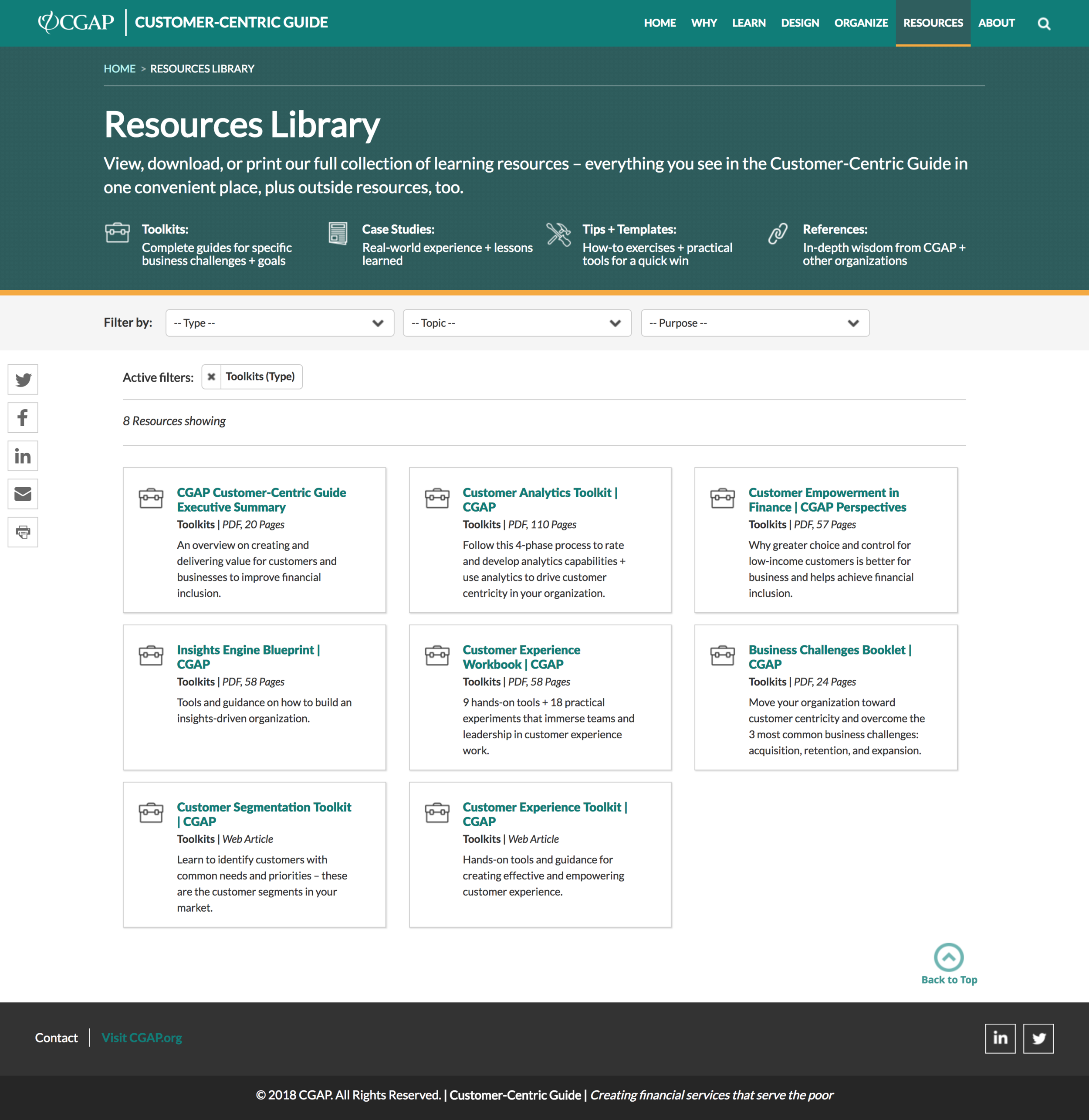Open Customer Analytics Toolkit | CGAP link
The width and height of the screenshot is (1089, 1120).
click(540, 499)
